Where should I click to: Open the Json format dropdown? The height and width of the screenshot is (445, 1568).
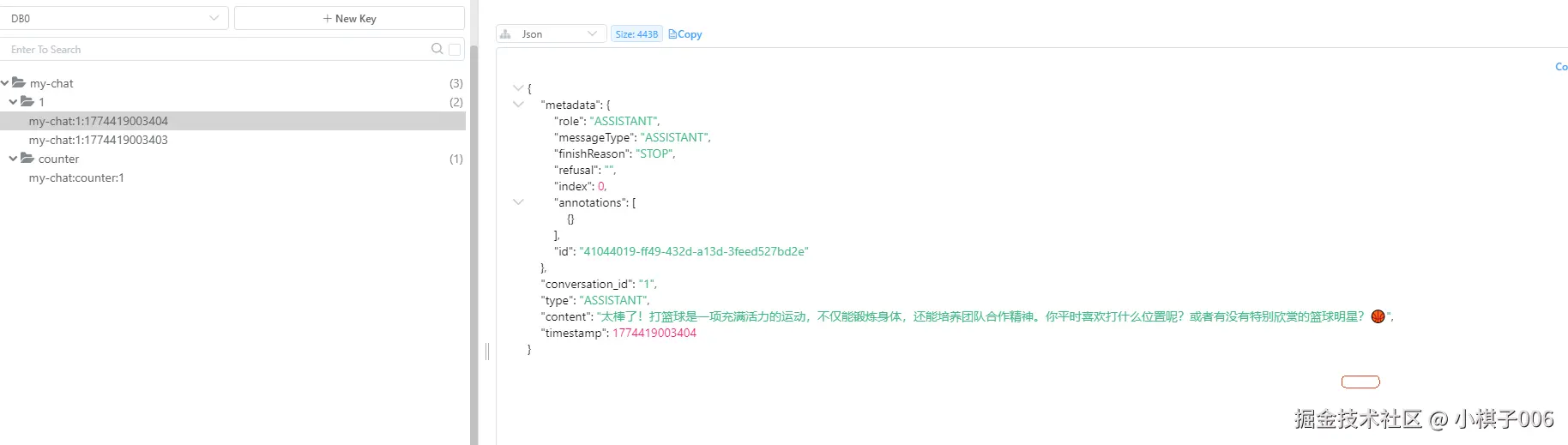click(551, 33)
